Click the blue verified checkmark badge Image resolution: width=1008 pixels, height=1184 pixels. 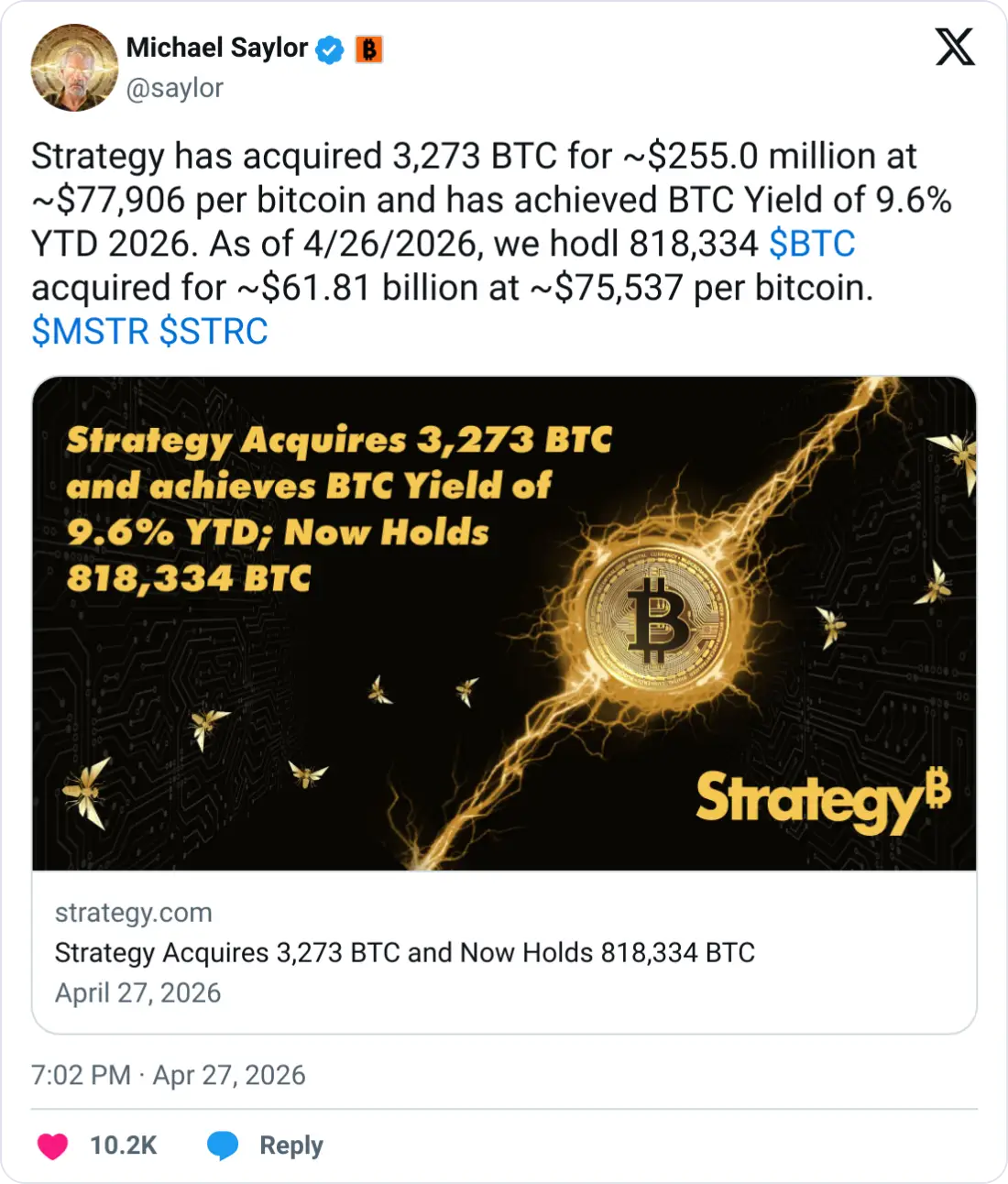pyautogui.click(x=330, y=49)
